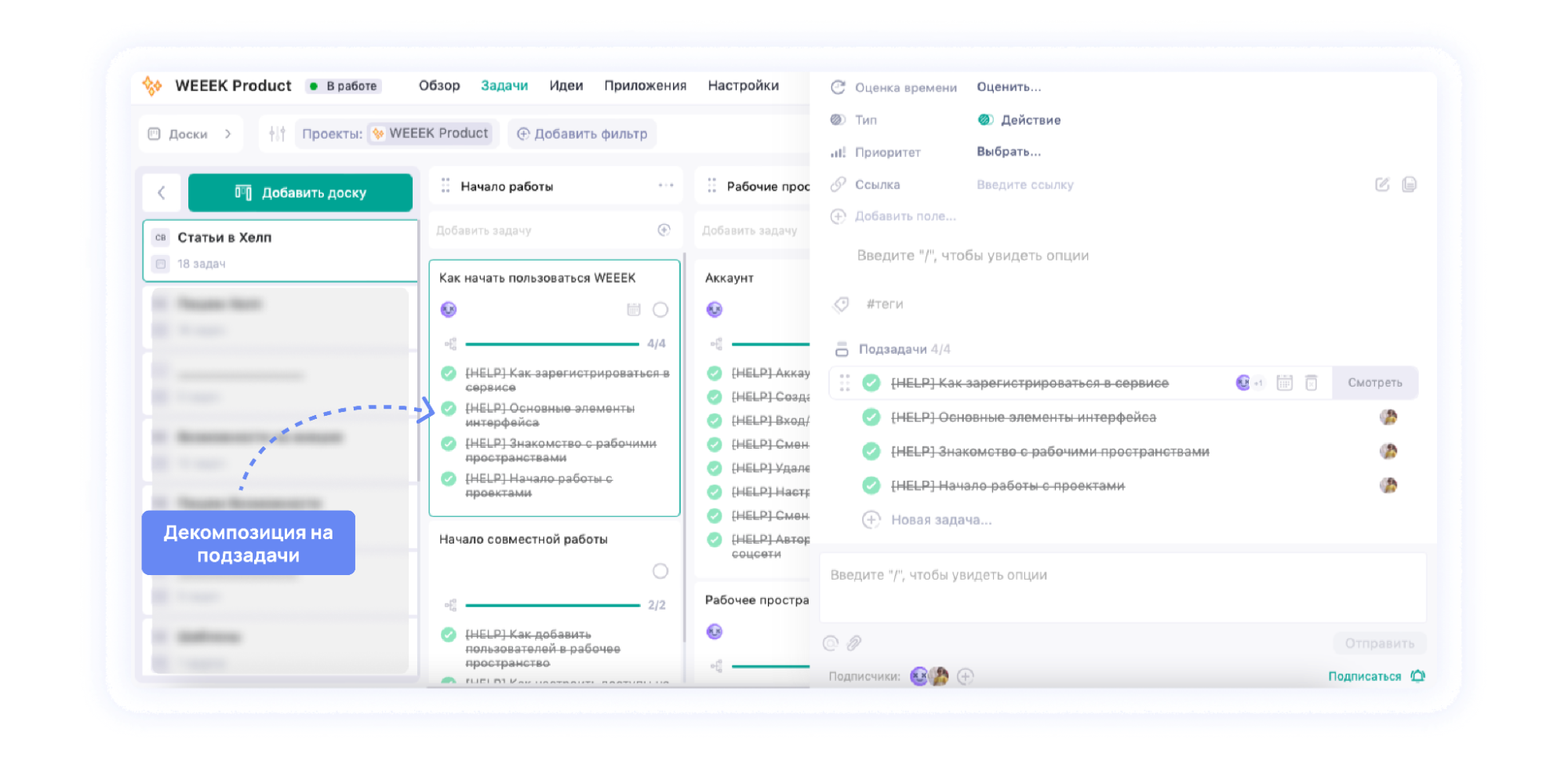Expand the Доски chevron

(x=228, y=134)
